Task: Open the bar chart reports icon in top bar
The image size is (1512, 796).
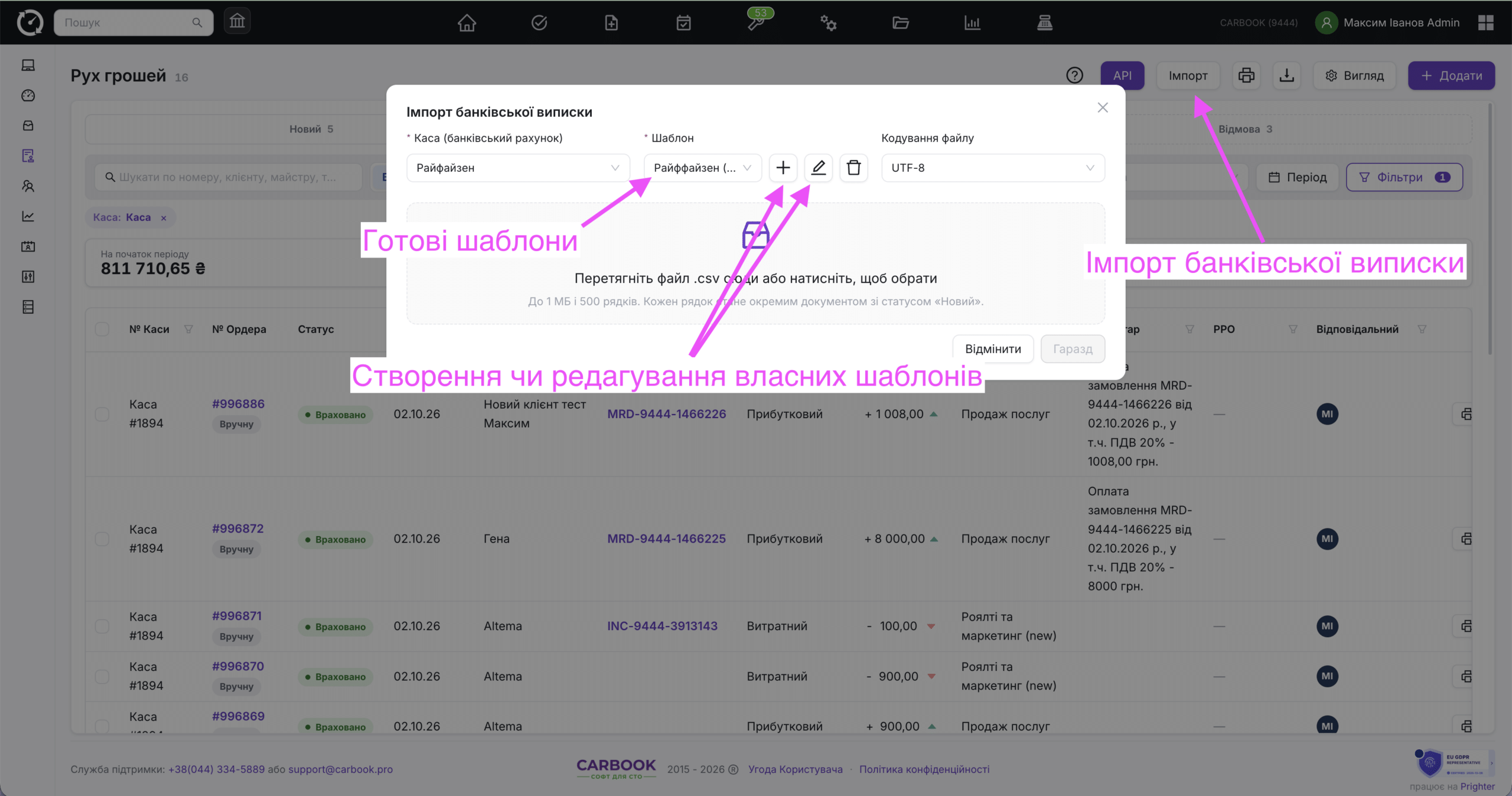Action: coord(972,22)
